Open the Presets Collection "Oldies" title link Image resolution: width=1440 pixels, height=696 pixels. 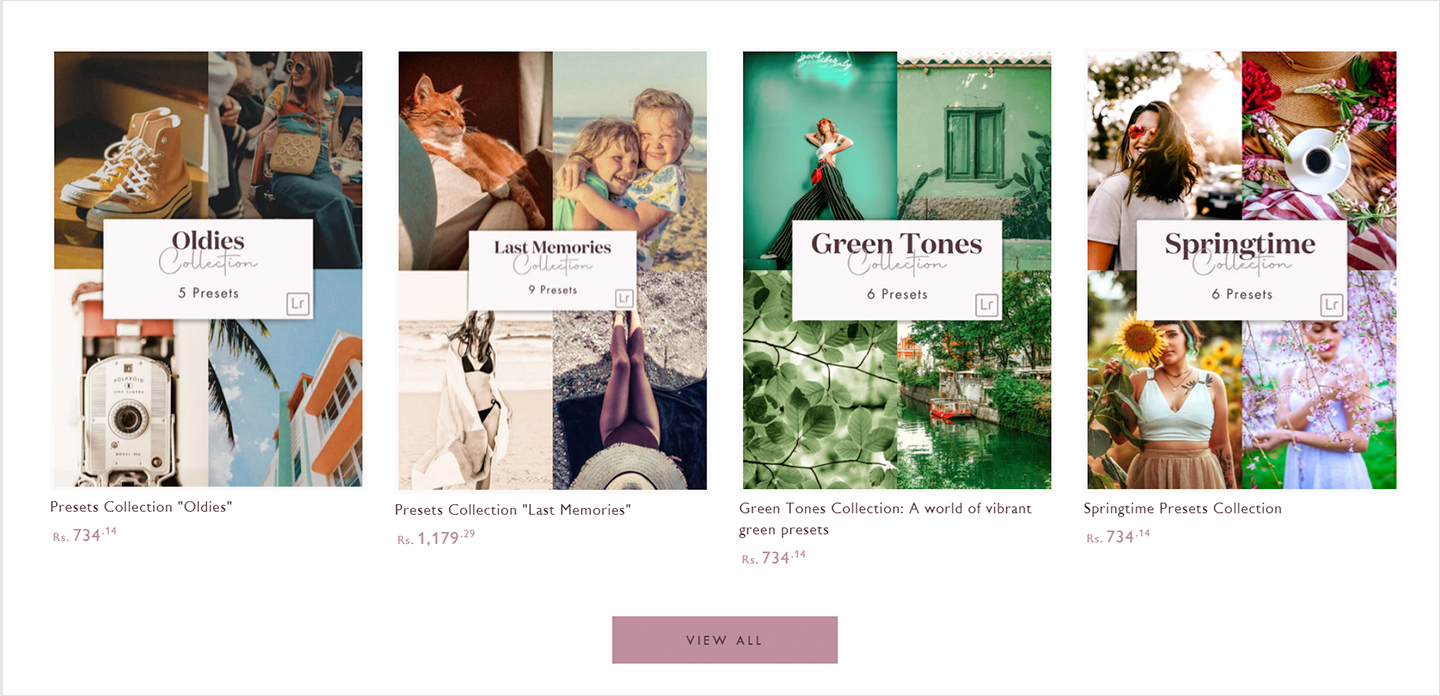141,507
